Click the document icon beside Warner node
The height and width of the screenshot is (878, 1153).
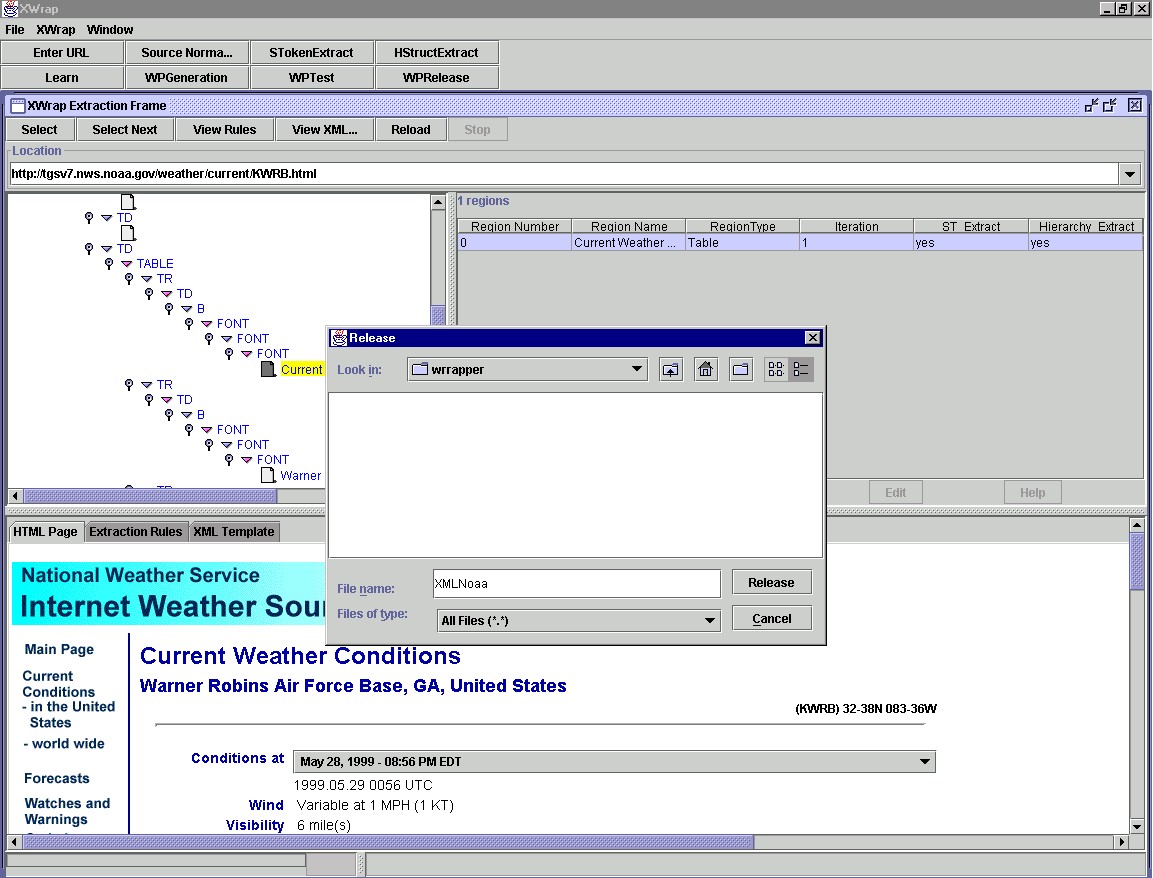coord(268,475)
